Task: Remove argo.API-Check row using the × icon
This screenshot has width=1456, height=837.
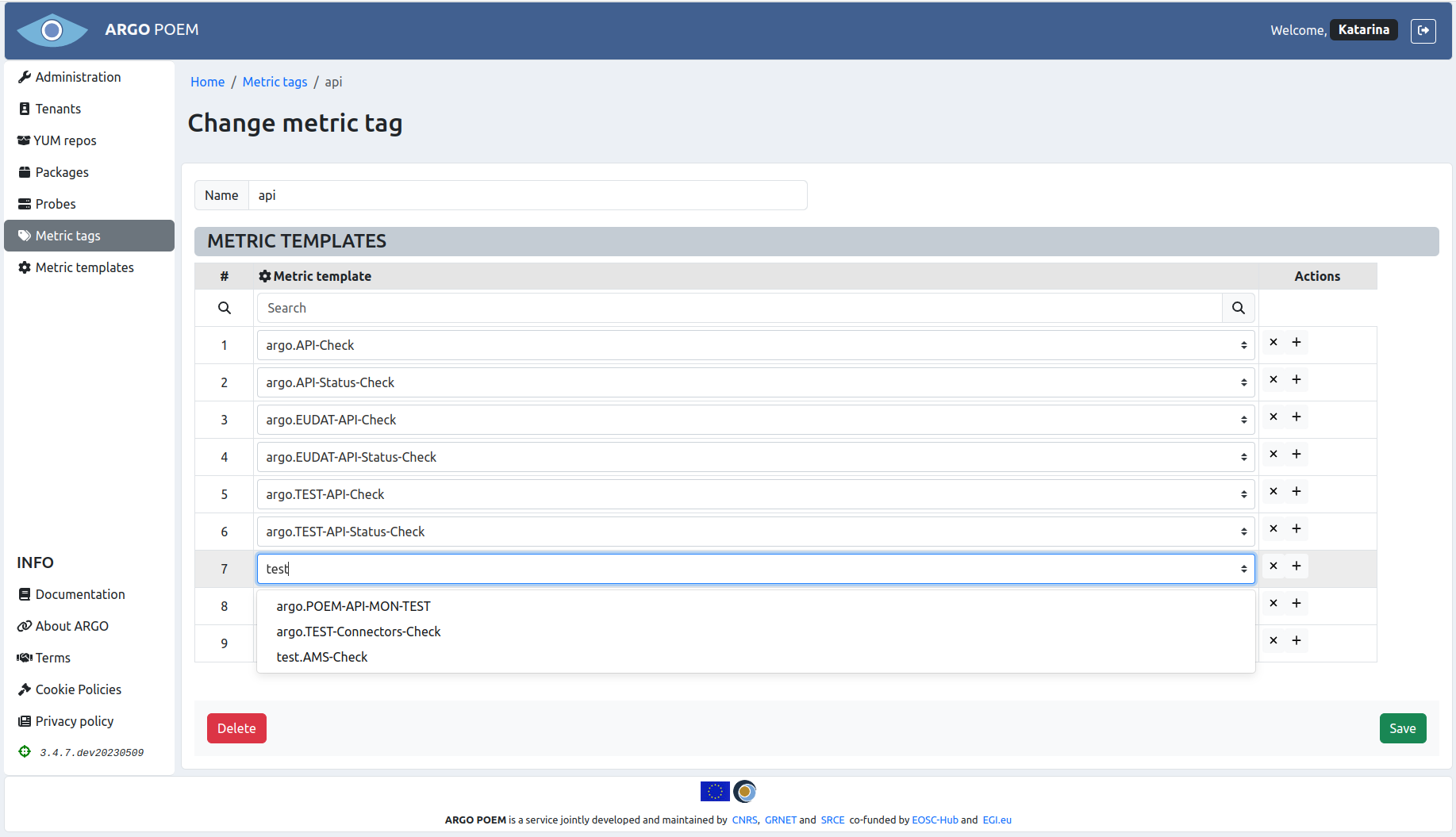Action: click(x=1273, y=342)
